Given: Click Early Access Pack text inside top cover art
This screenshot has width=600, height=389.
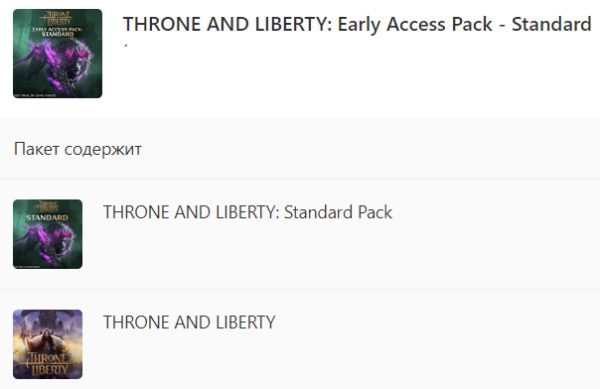Looking at the screenshot, I should point(57,31).
